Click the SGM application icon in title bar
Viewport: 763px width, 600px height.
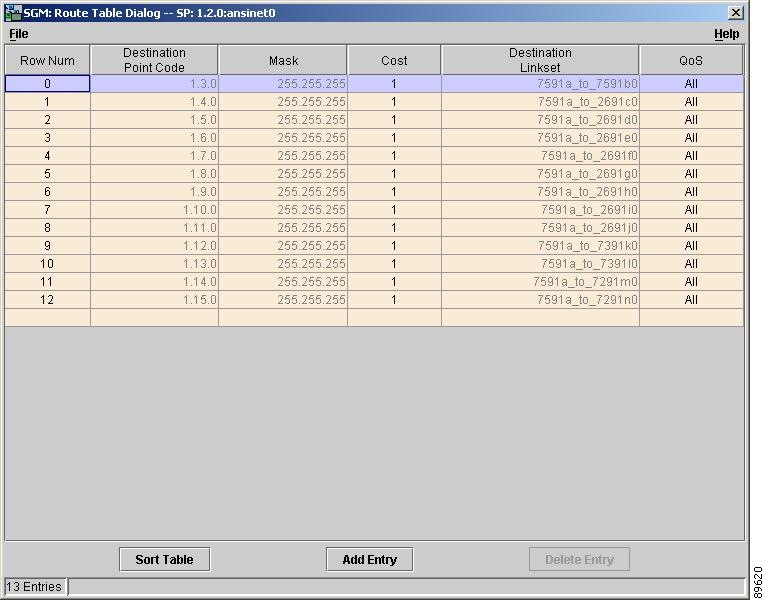[x=13, y=13]
